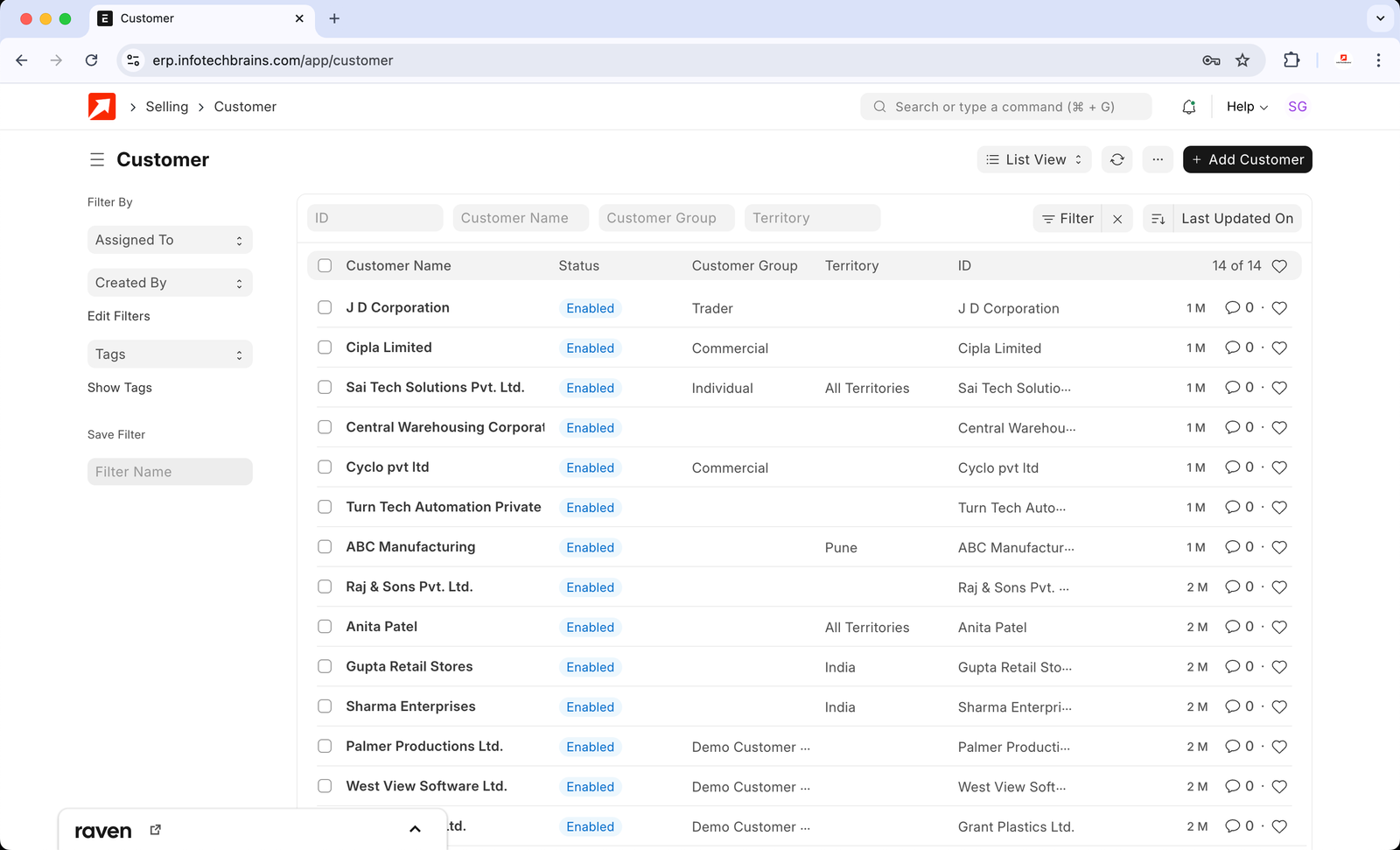Toggle the sidebar hamburger icon
The height and width of the screenshot is (850, 1400).
click(97, 159)
